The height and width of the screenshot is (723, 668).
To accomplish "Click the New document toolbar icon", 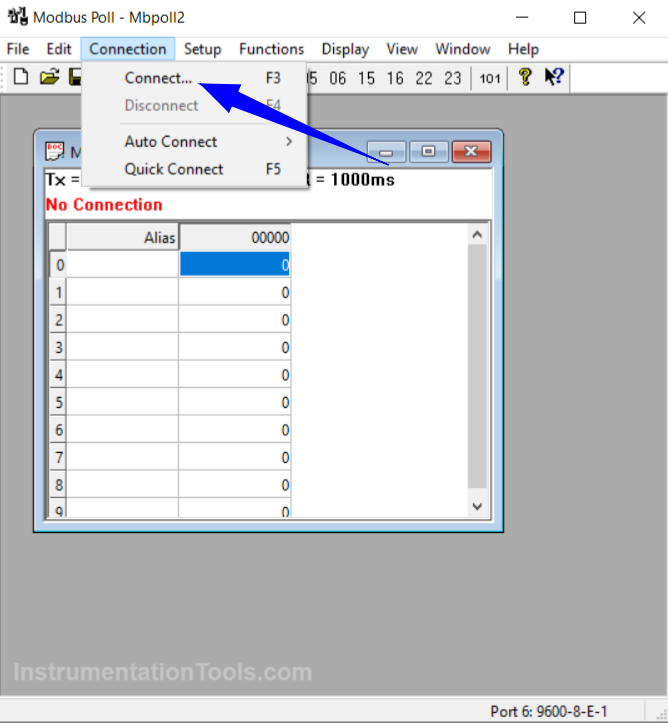I will [x=20, y=78].
